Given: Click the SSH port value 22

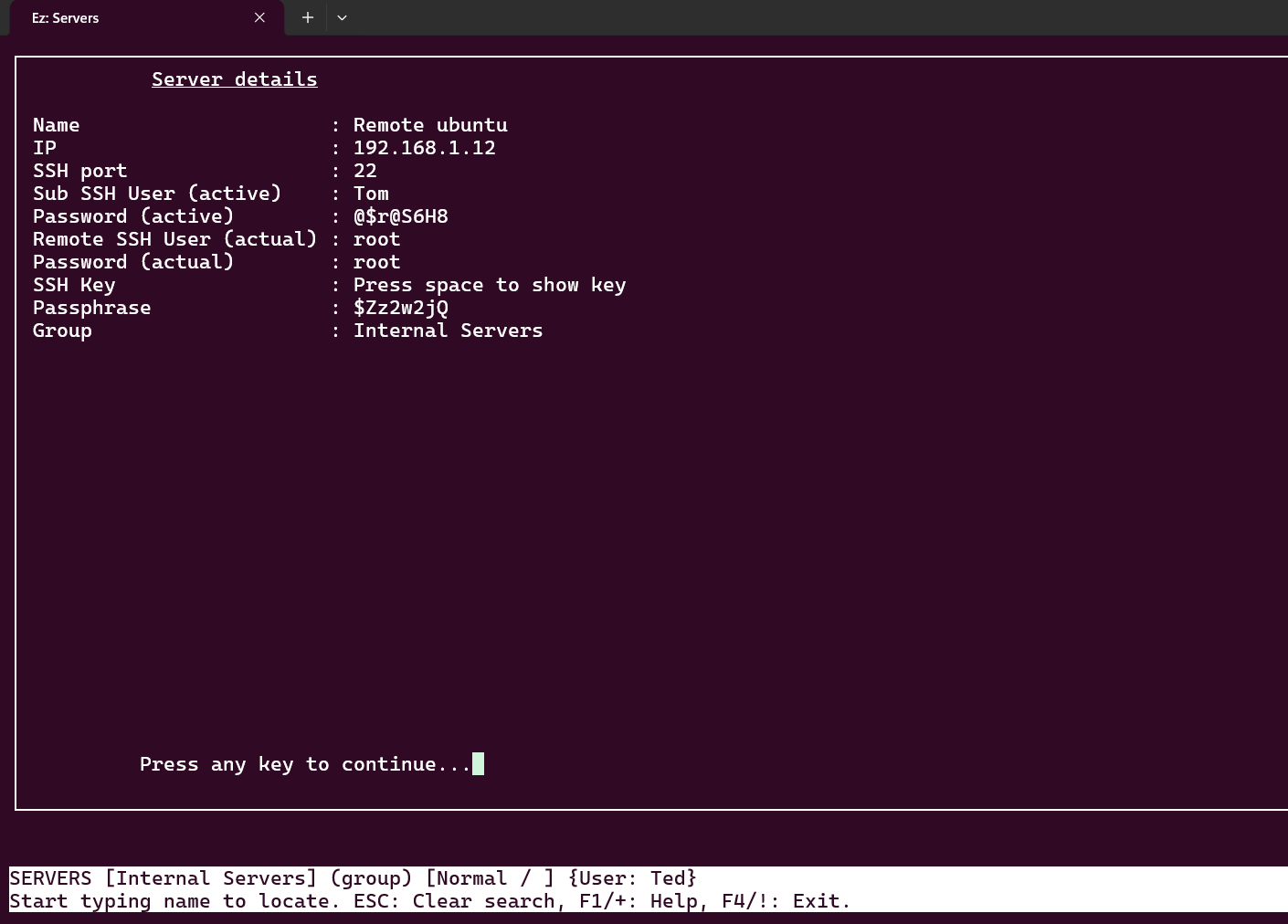Looking at the screenshot, I should coord(365,171).
